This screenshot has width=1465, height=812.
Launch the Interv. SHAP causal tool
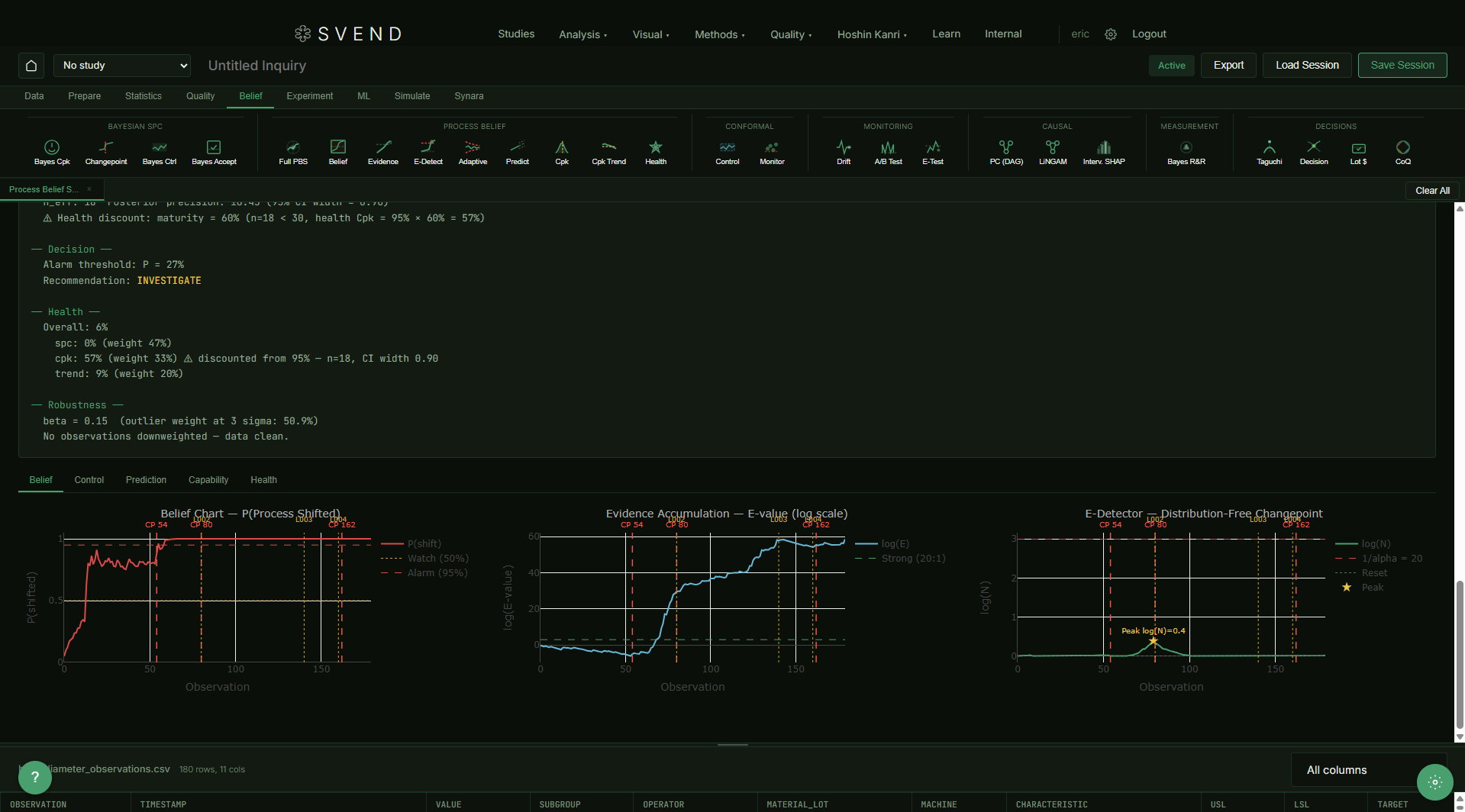(1103, 151)
